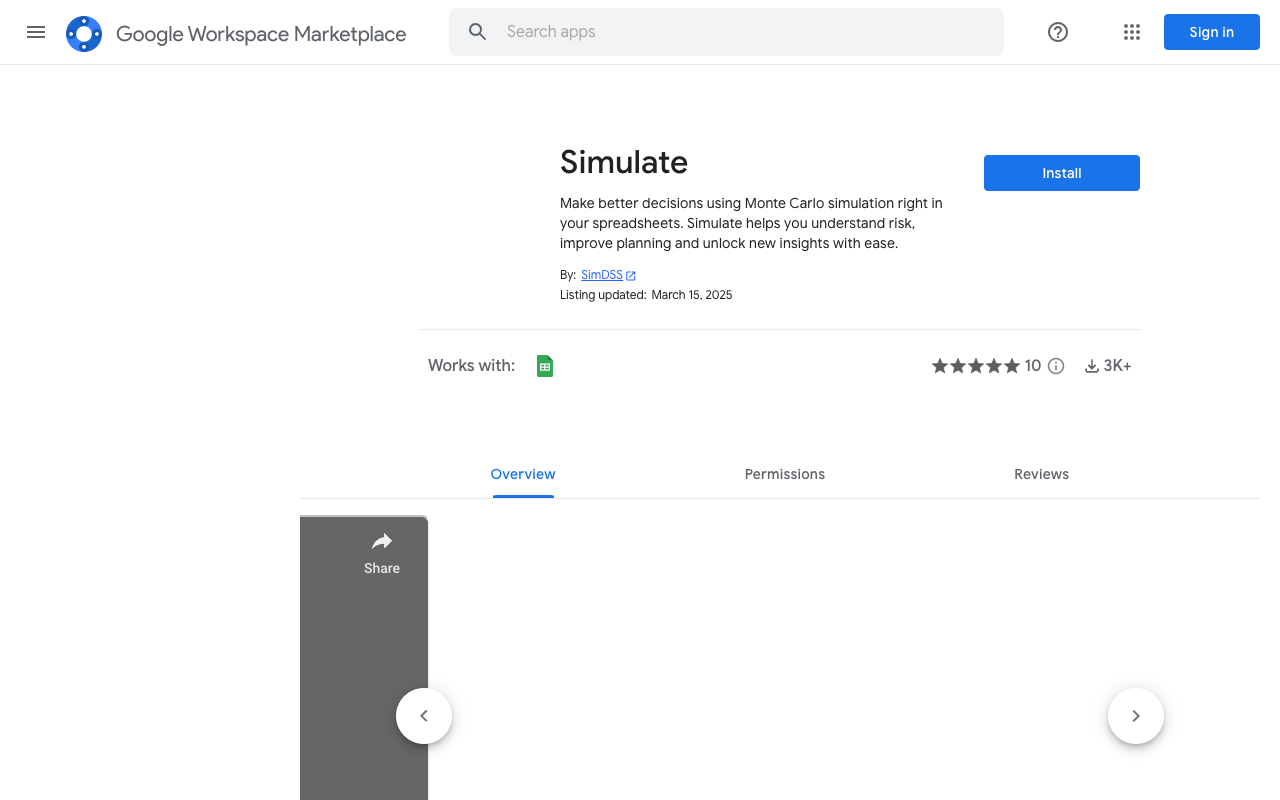This screenshot has width=1280, height=800.
Task: Switch to the Permissions tab
Action: point(785,474)
